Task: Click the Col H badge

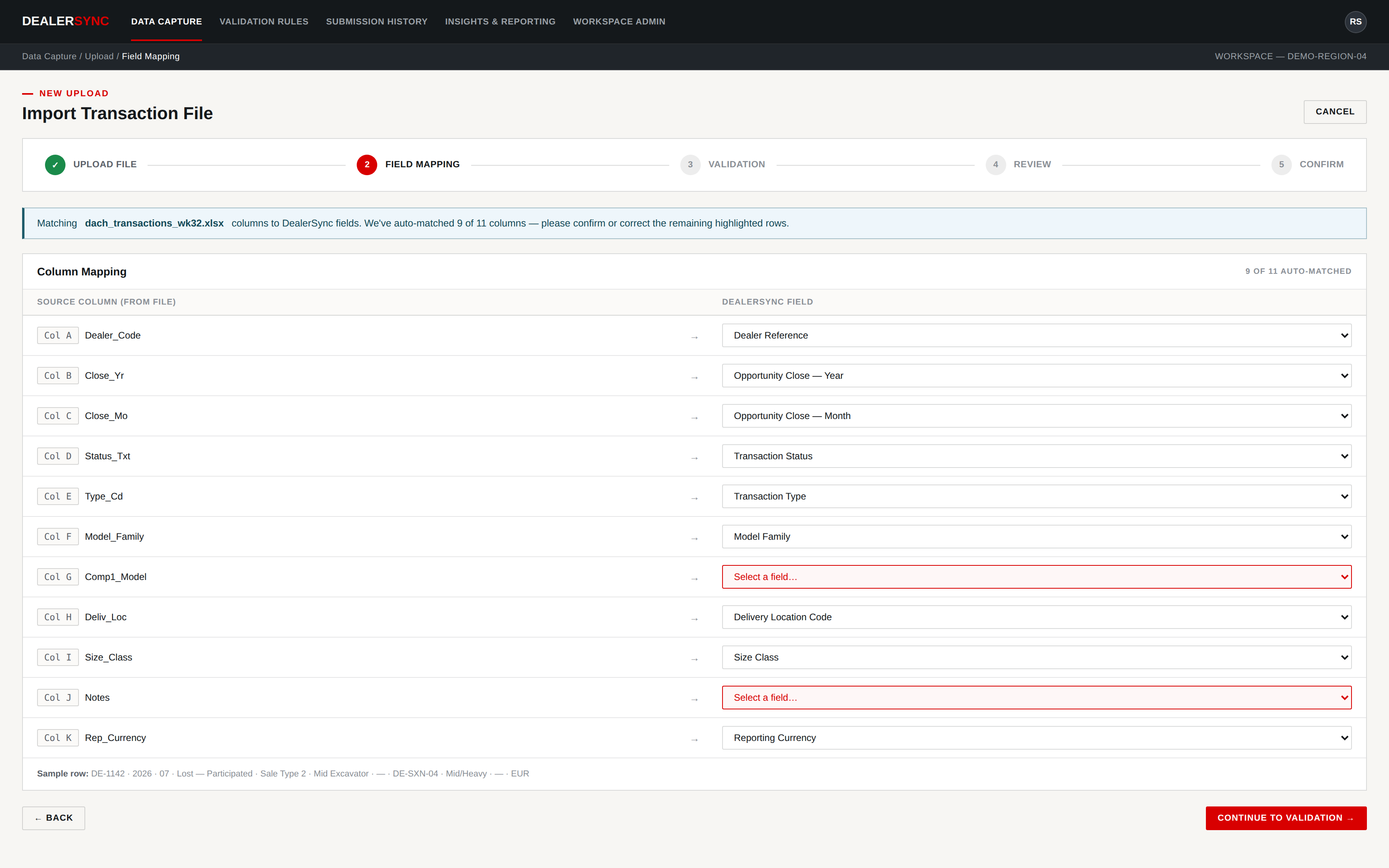Action: pyautogui.click(x=58, y=617)
